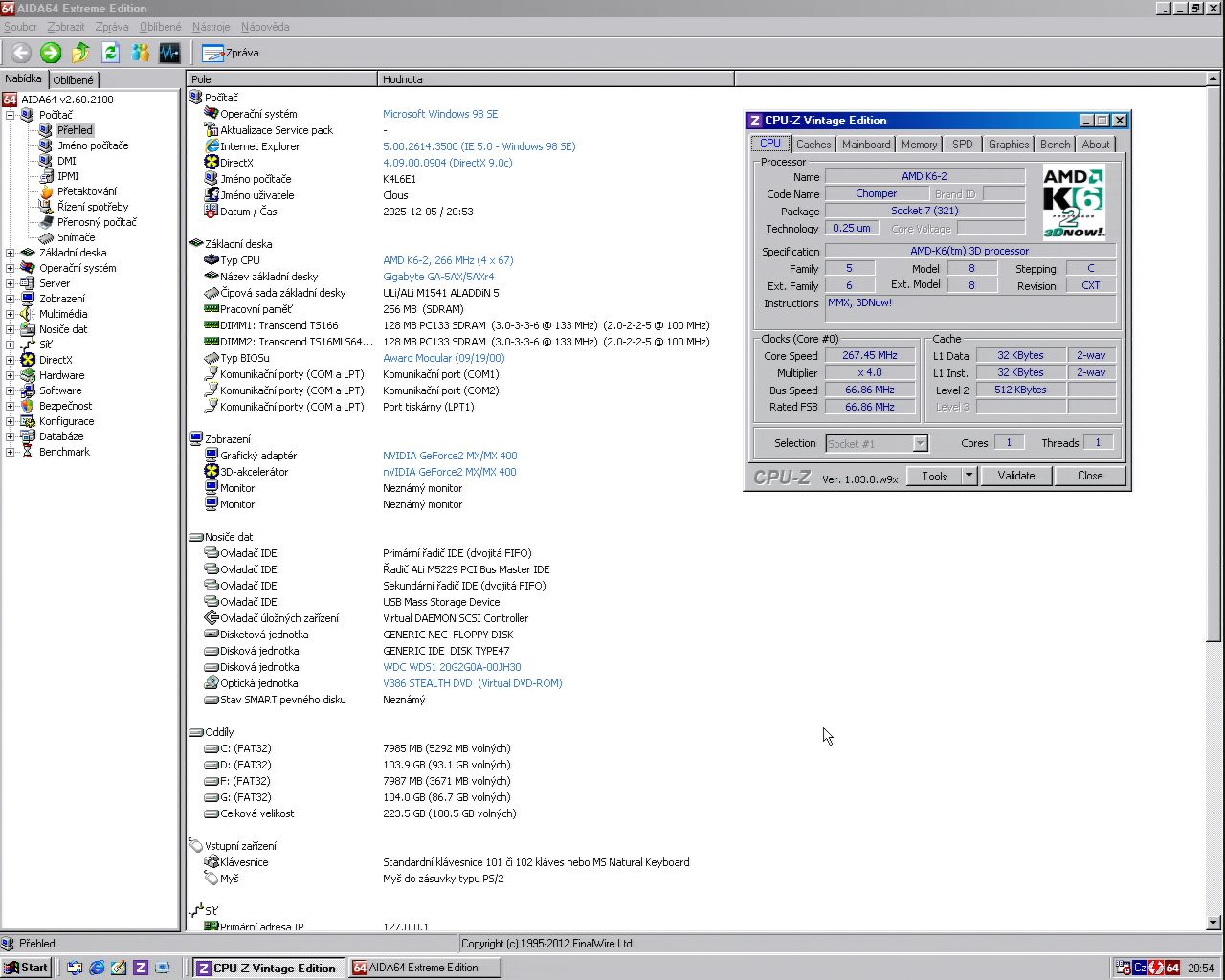Collapse the Počítač tree node

coord(11,115)
